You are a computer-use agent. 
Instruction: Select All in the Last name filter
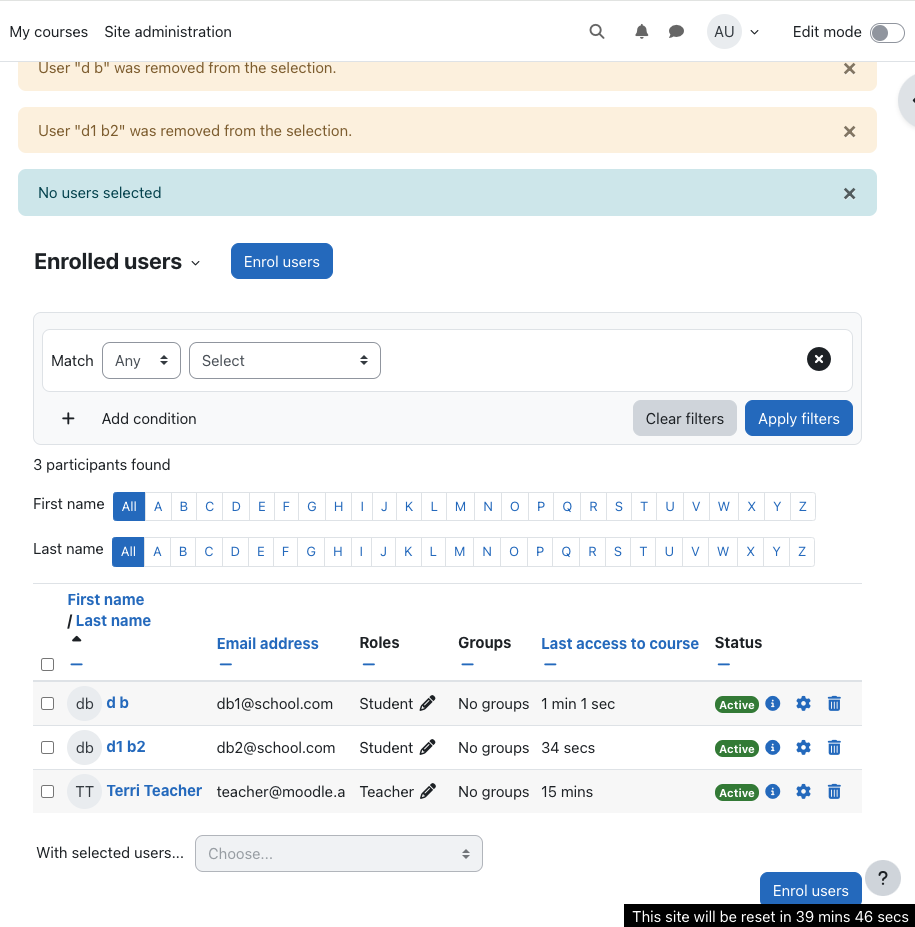point(128,552)
